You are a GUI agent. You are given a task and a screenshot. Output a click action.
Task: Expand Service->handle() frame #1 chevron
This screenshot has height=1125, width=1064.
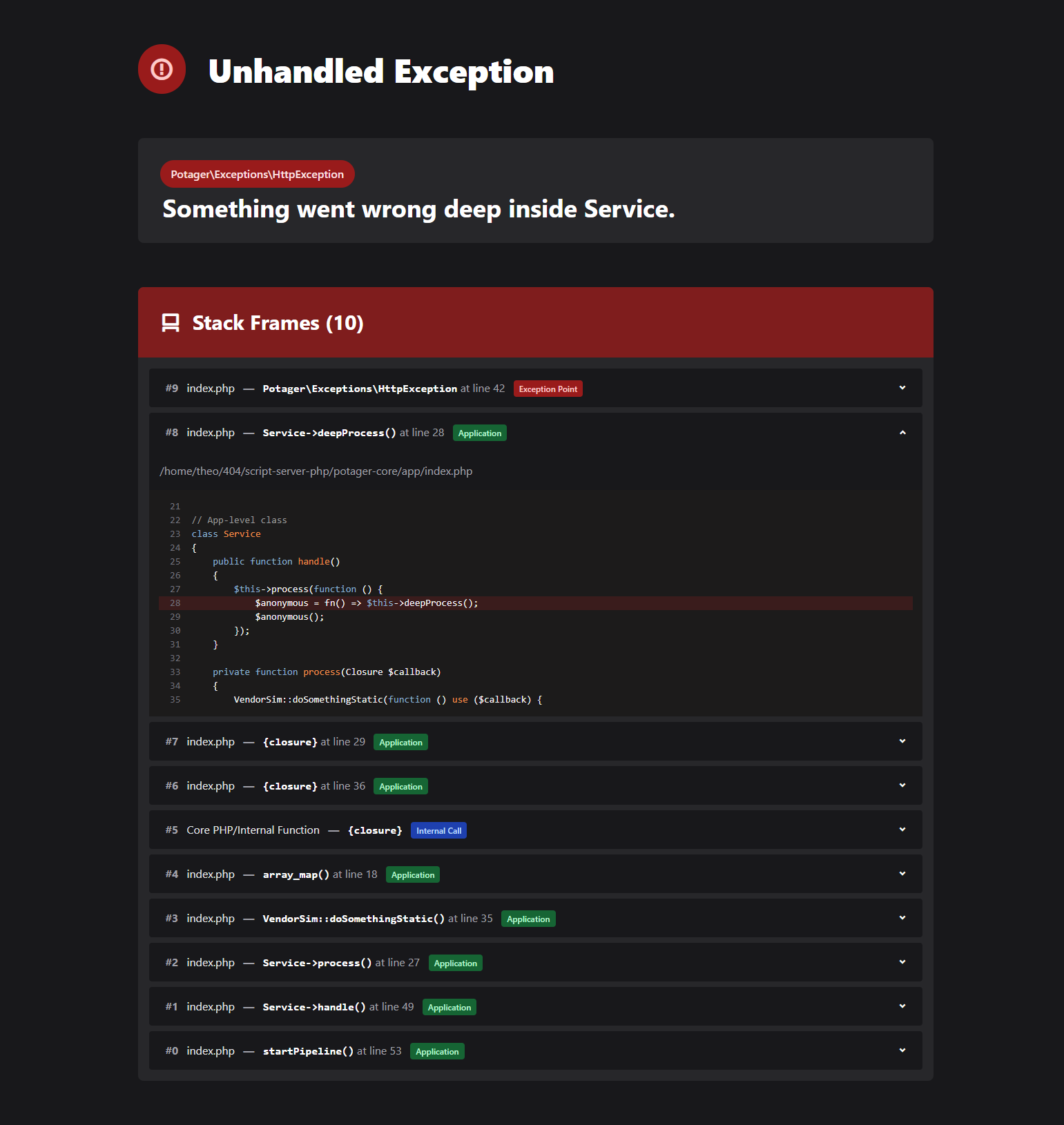pos(902,1006)
